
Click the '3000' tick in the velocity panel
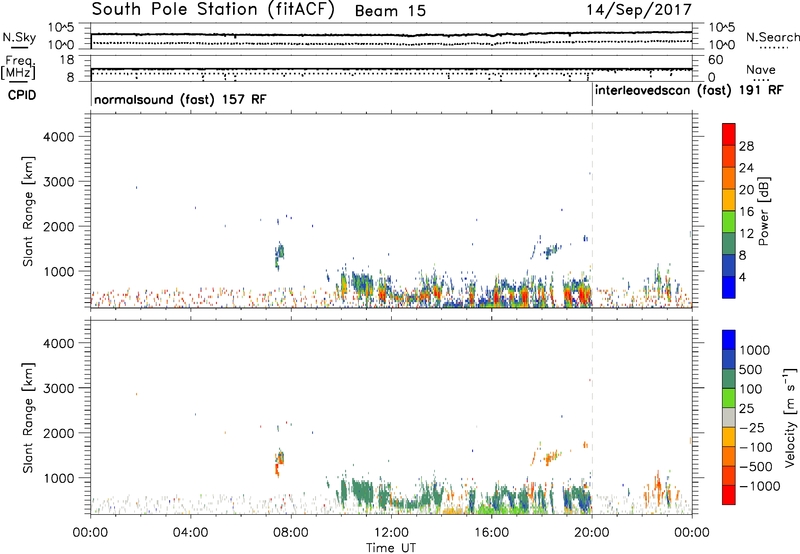tap(59, 388)
